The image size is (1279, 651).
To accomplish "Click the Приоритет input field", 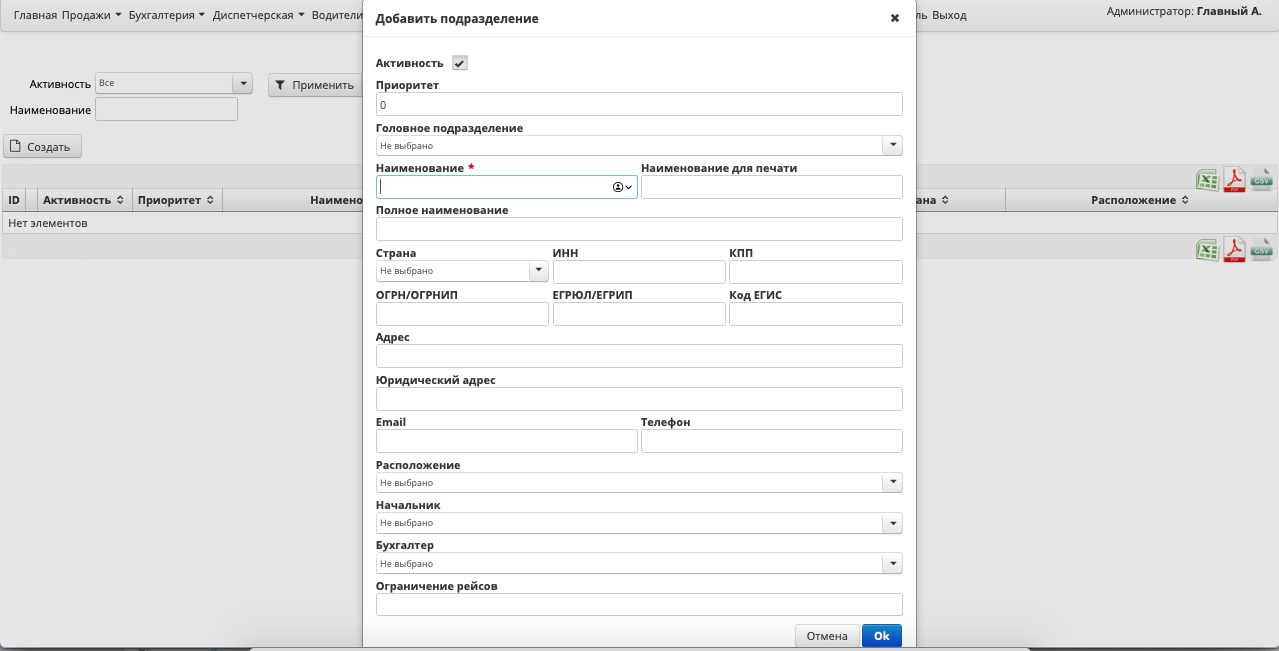I will 639,104.
